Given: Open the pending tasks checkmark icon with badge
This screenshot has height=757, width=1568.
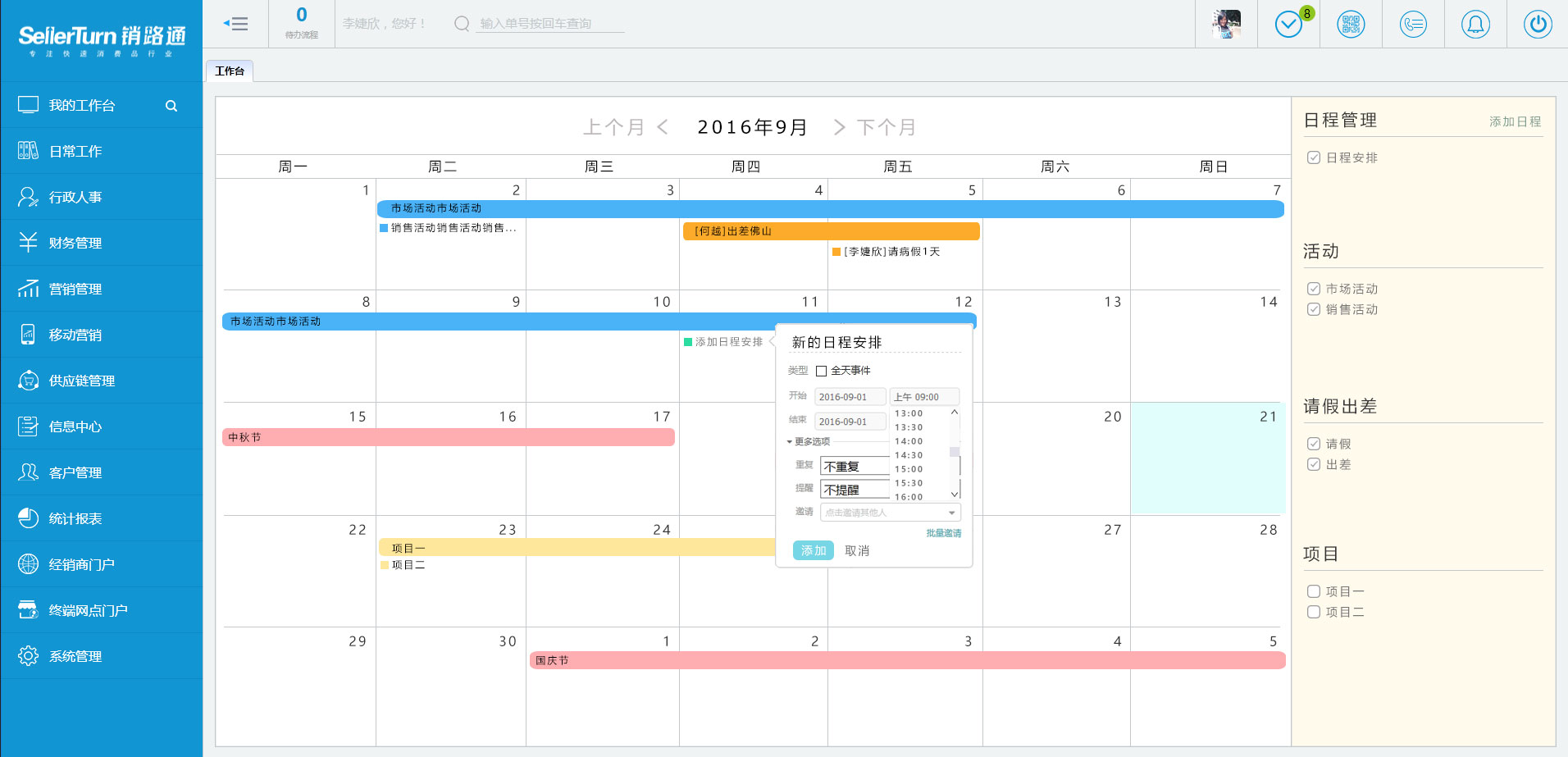Looking at the screenshot, I should point(1289,24).
